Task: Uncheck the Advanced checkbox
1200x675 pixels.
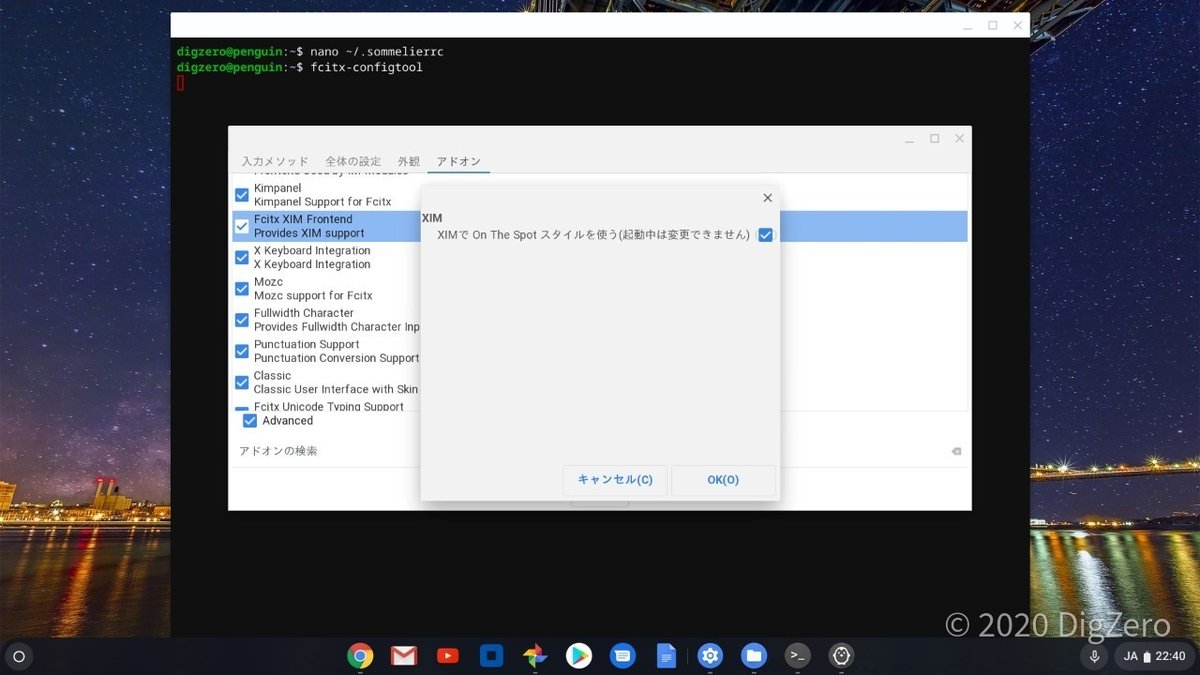Action: [x=250, y=421]
